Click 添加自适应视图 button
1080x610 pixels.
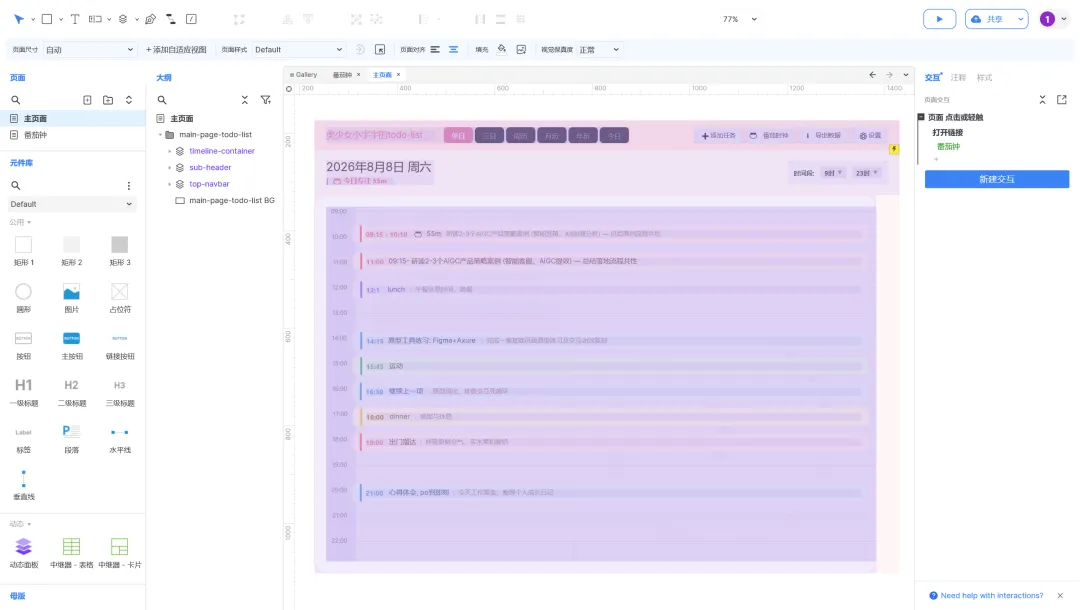click(x=176, y=50)
